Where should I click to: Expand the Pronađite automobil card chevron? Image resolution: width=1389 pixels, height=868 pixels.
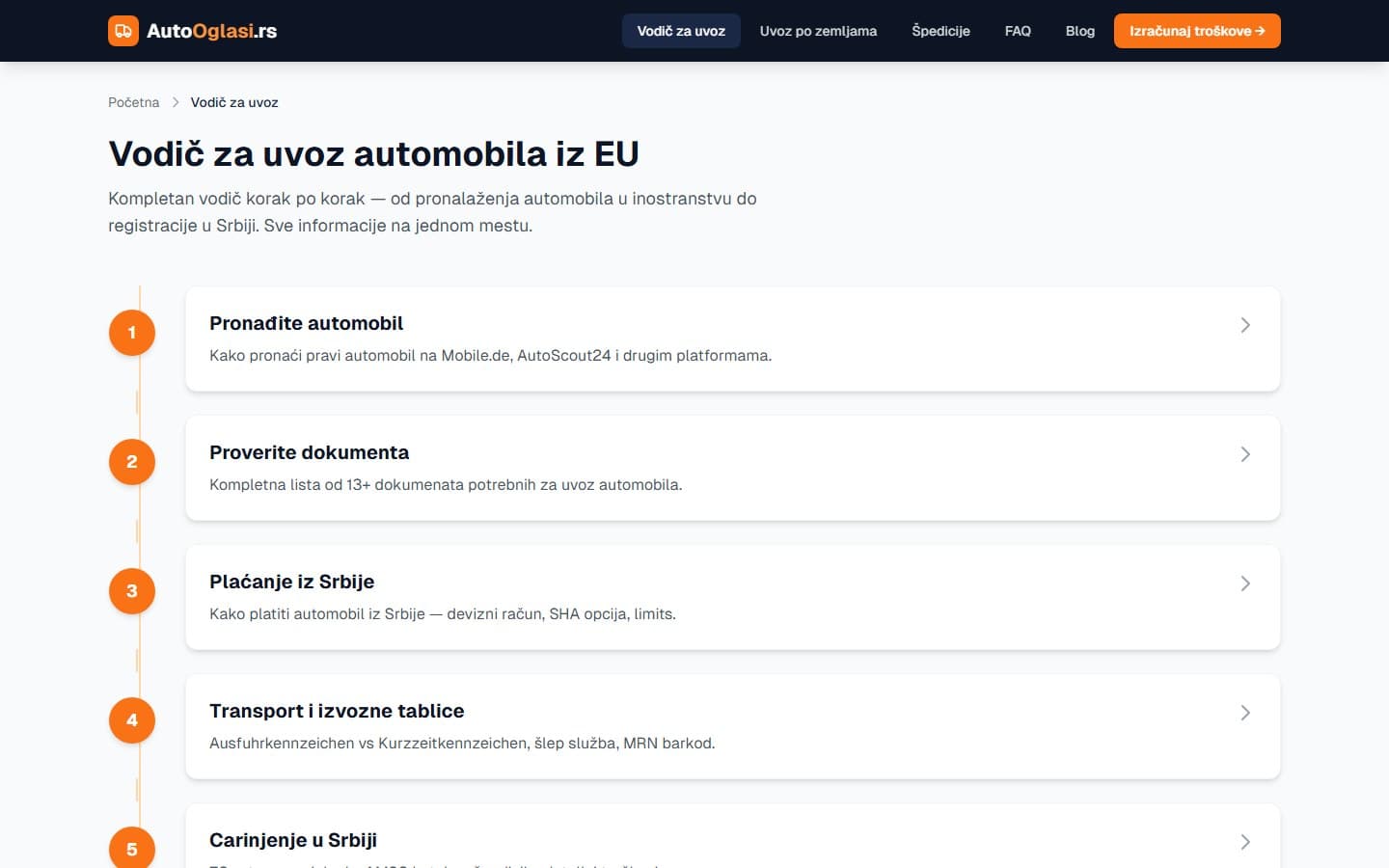1245,325
